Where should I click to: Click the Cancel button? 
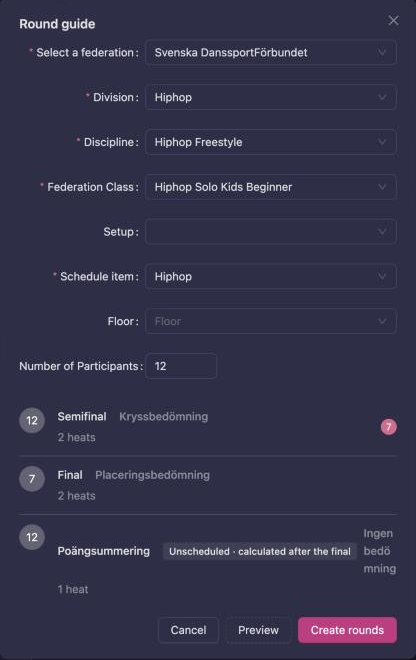click(x=188, y=630)
